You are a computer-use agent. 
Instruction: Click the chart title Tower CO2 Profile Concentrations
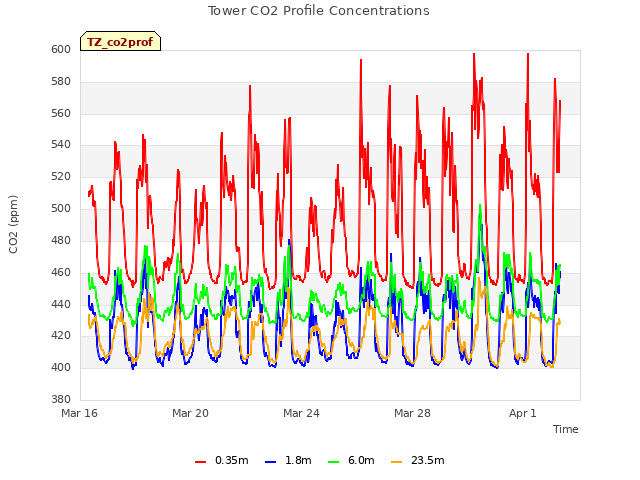point(319,11)
